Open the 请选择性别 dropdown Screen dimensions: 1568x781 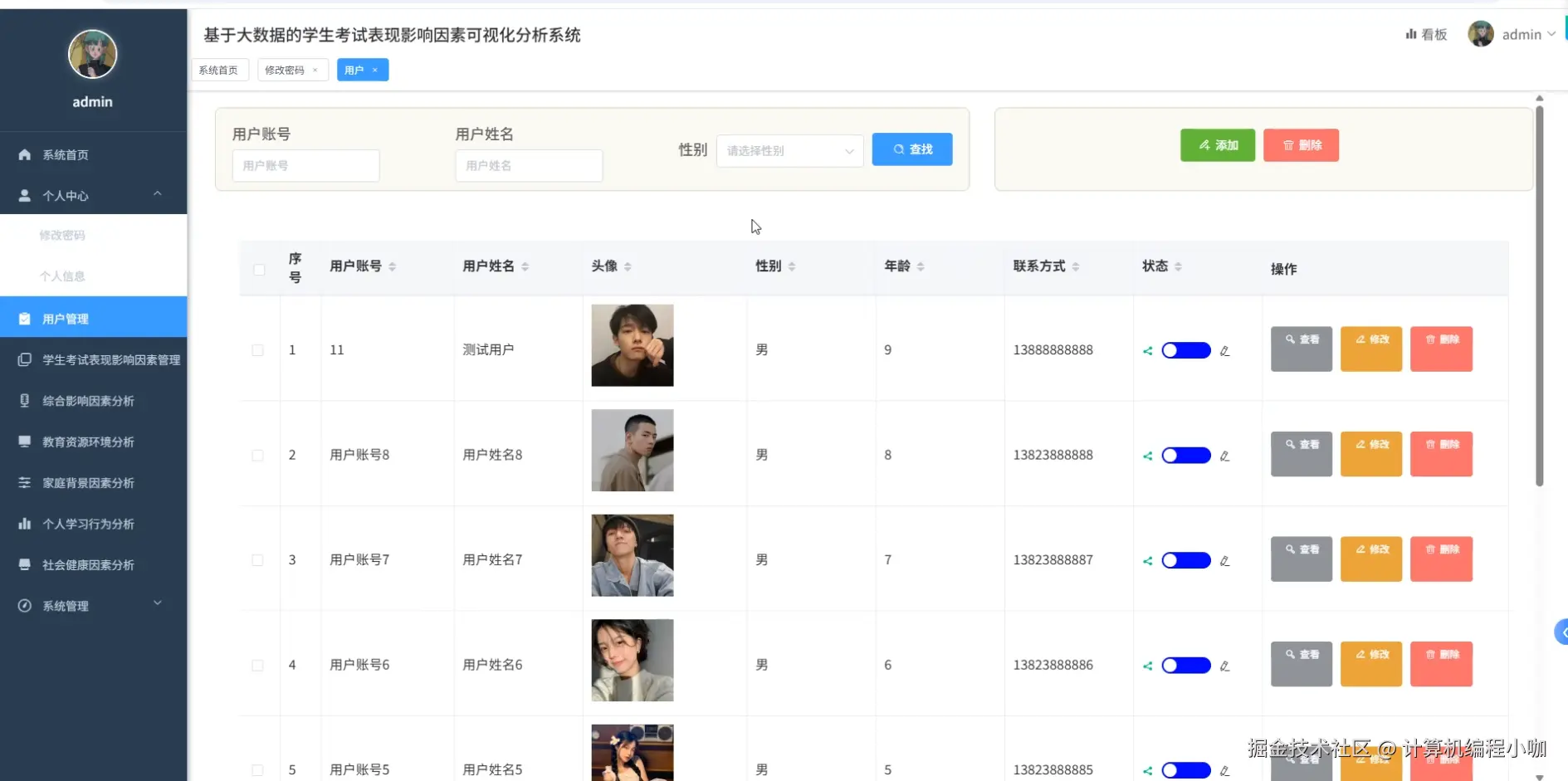789,151
